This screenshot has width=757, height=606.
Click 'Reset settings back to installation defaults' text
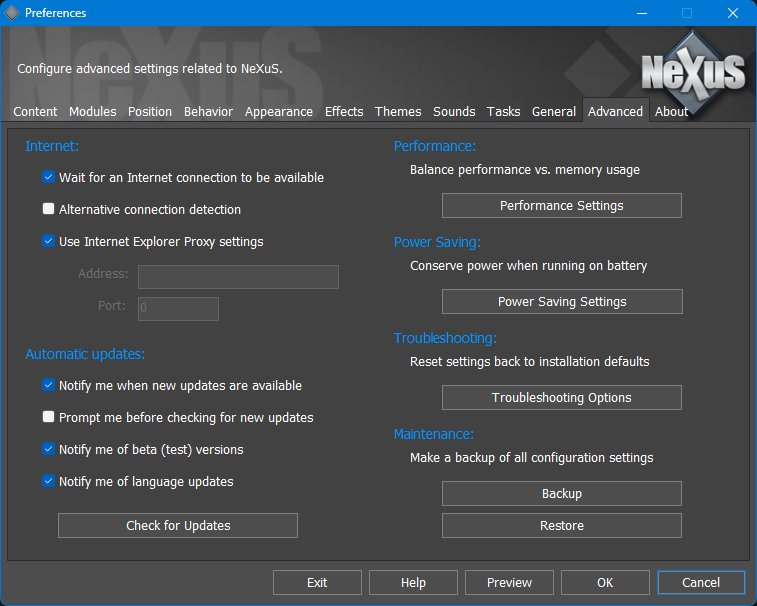[x=530, y=362]
